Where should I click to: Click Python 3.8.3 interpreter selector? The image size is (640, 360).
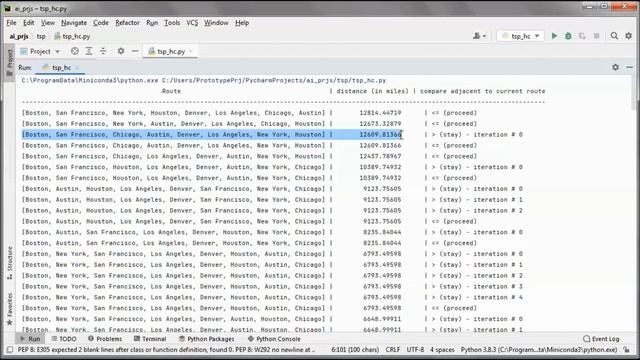point(539,350)
